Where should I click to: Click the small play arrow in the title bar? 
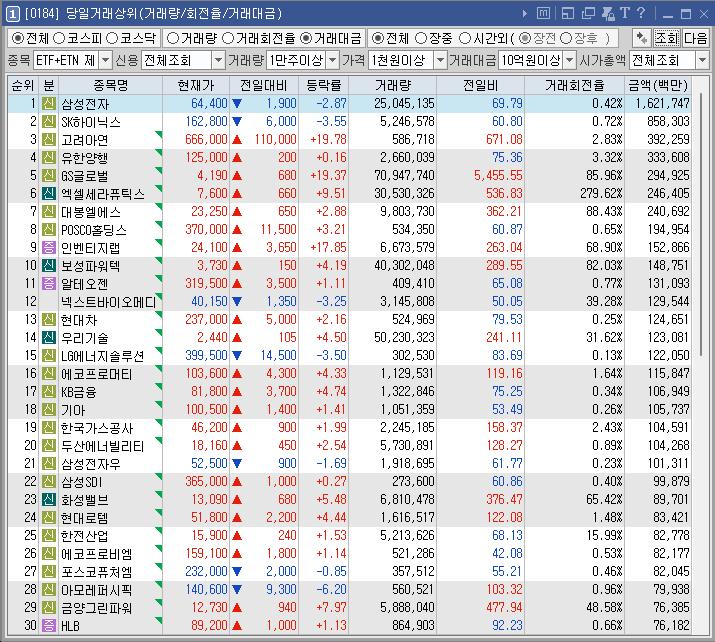point(525,14)
